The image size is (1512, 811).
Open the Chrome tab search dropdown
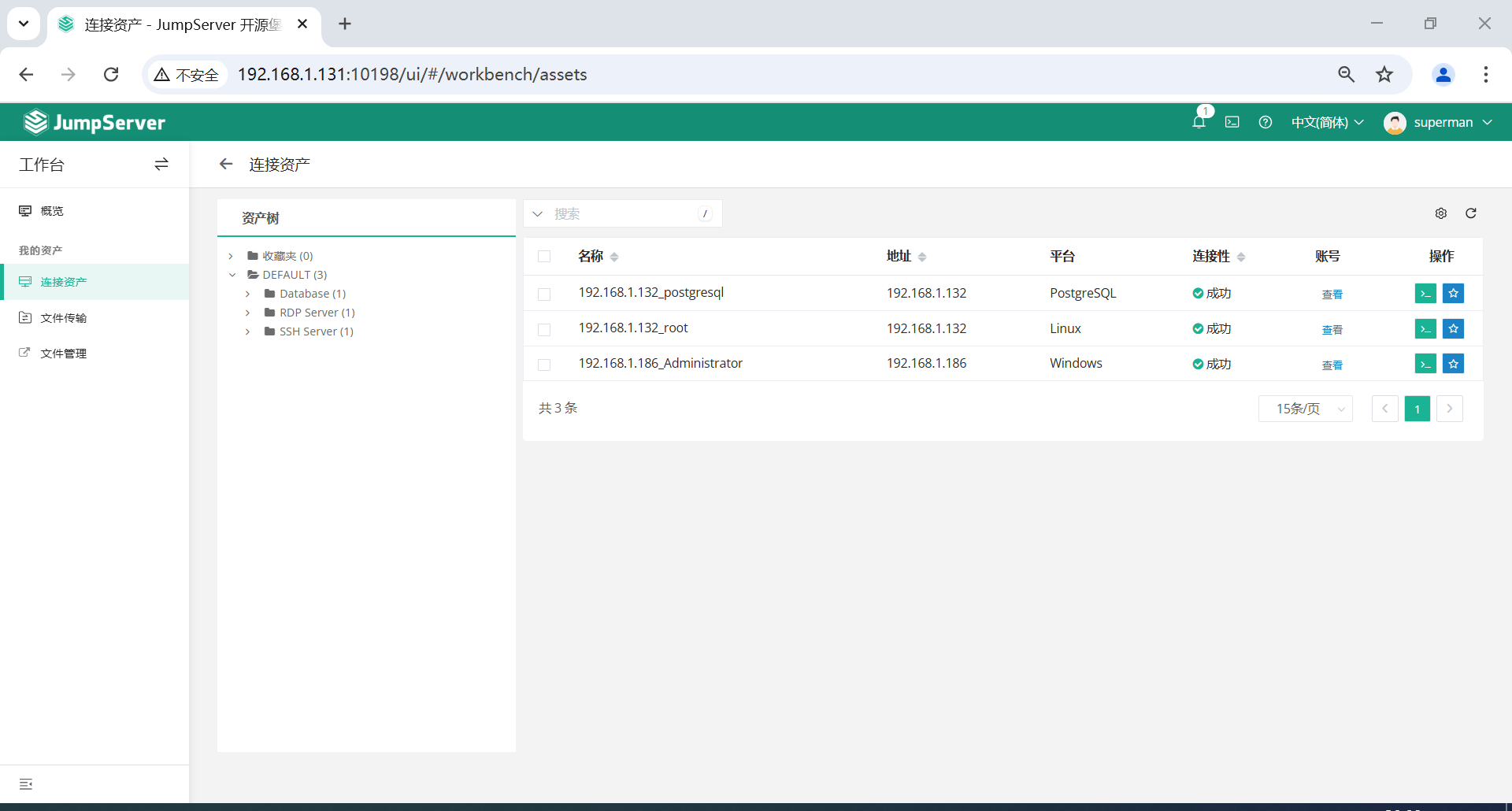tap(24, 24)
